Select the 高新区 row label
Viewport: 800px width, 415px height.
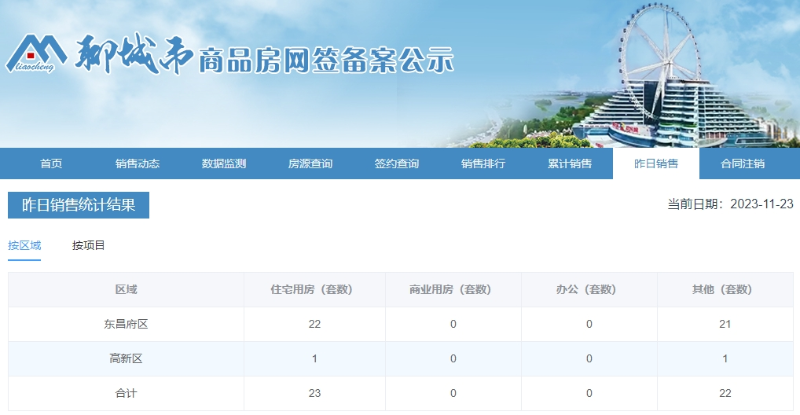click(x=126, y=359)
